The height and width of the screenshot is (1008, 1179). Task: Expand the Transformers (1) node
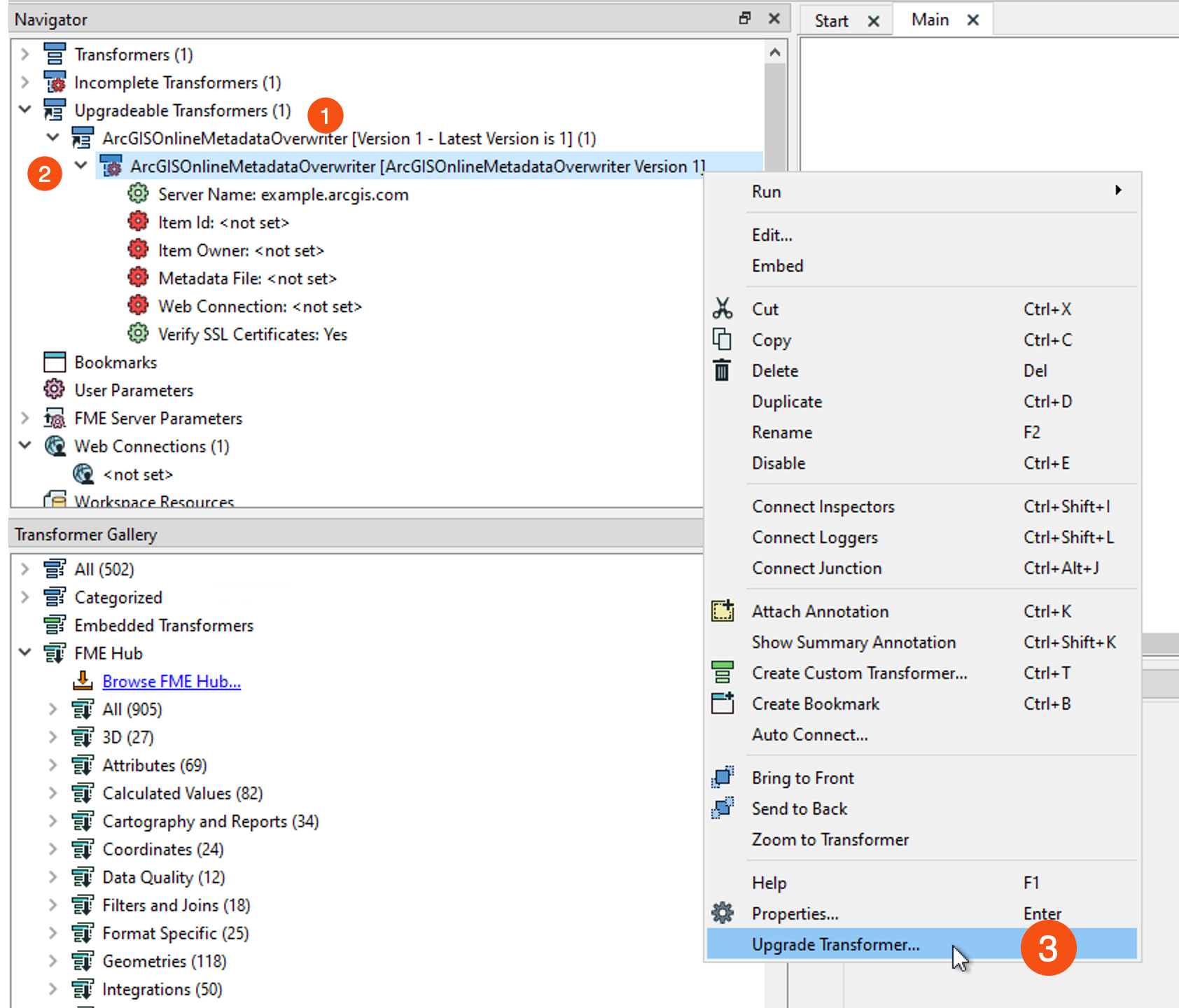coord(25,54)
